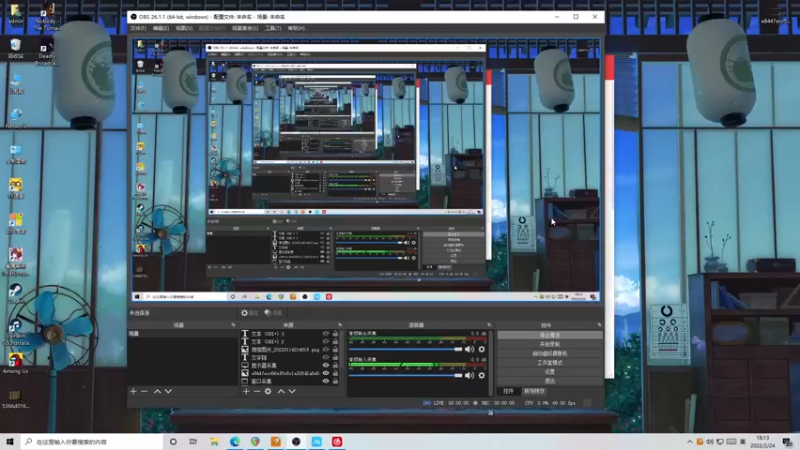This screenshot has height=450, width=800.
Task: Adjust the audio input capture volume slider
Action: click(405, 376)
